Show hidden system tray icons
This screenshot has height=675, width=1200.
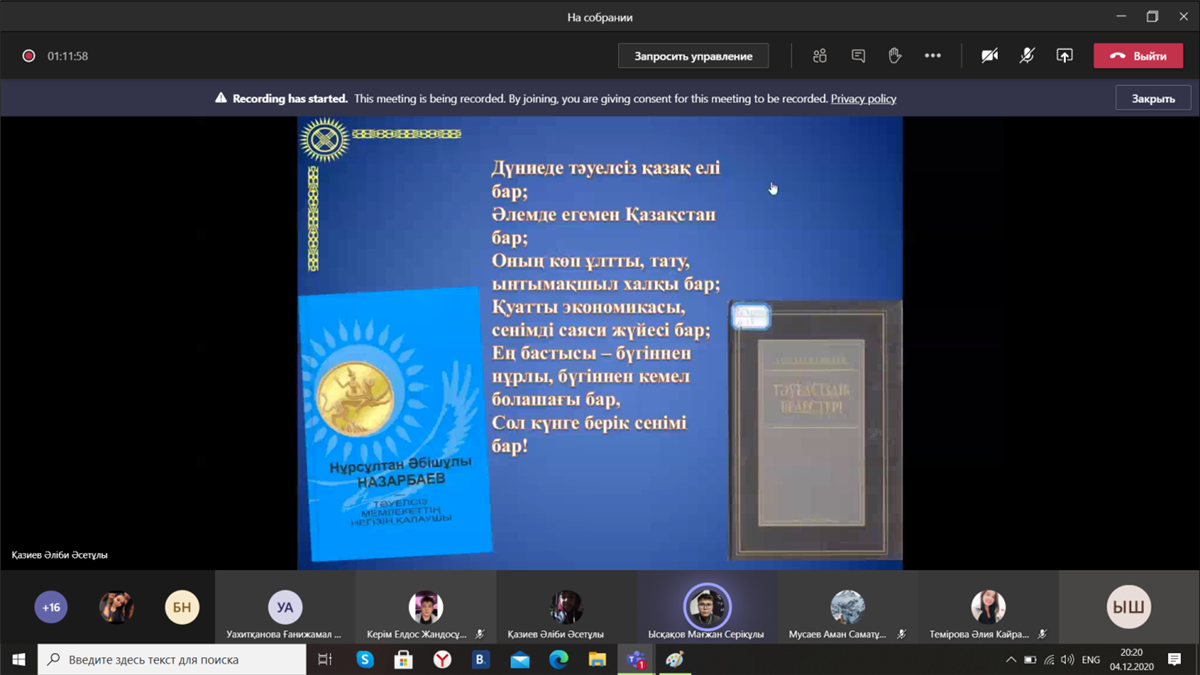click(1011, 660)
